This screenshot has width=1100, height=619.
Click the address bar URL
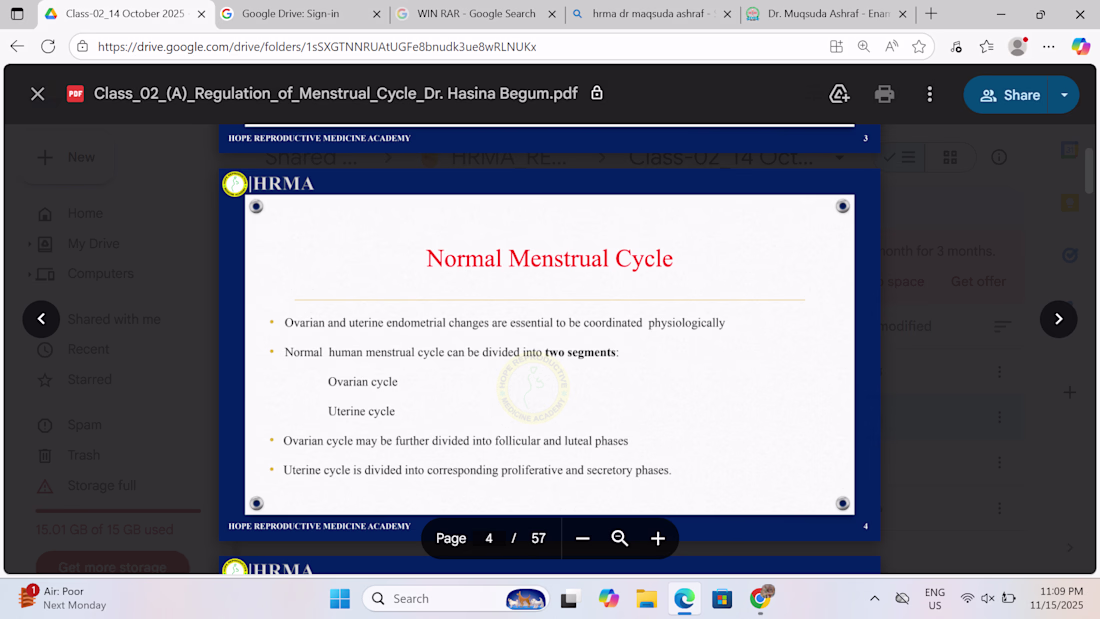(317, 47)
